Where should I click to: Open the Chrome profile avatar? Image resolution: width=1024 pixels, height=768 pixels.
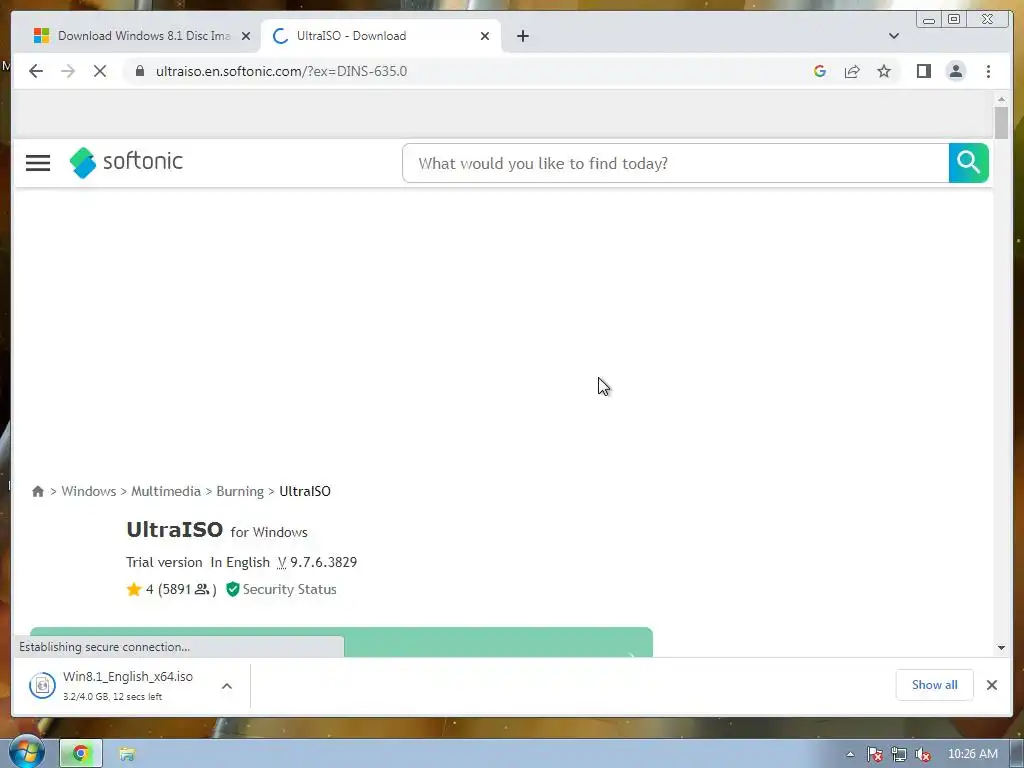point(955,71)
